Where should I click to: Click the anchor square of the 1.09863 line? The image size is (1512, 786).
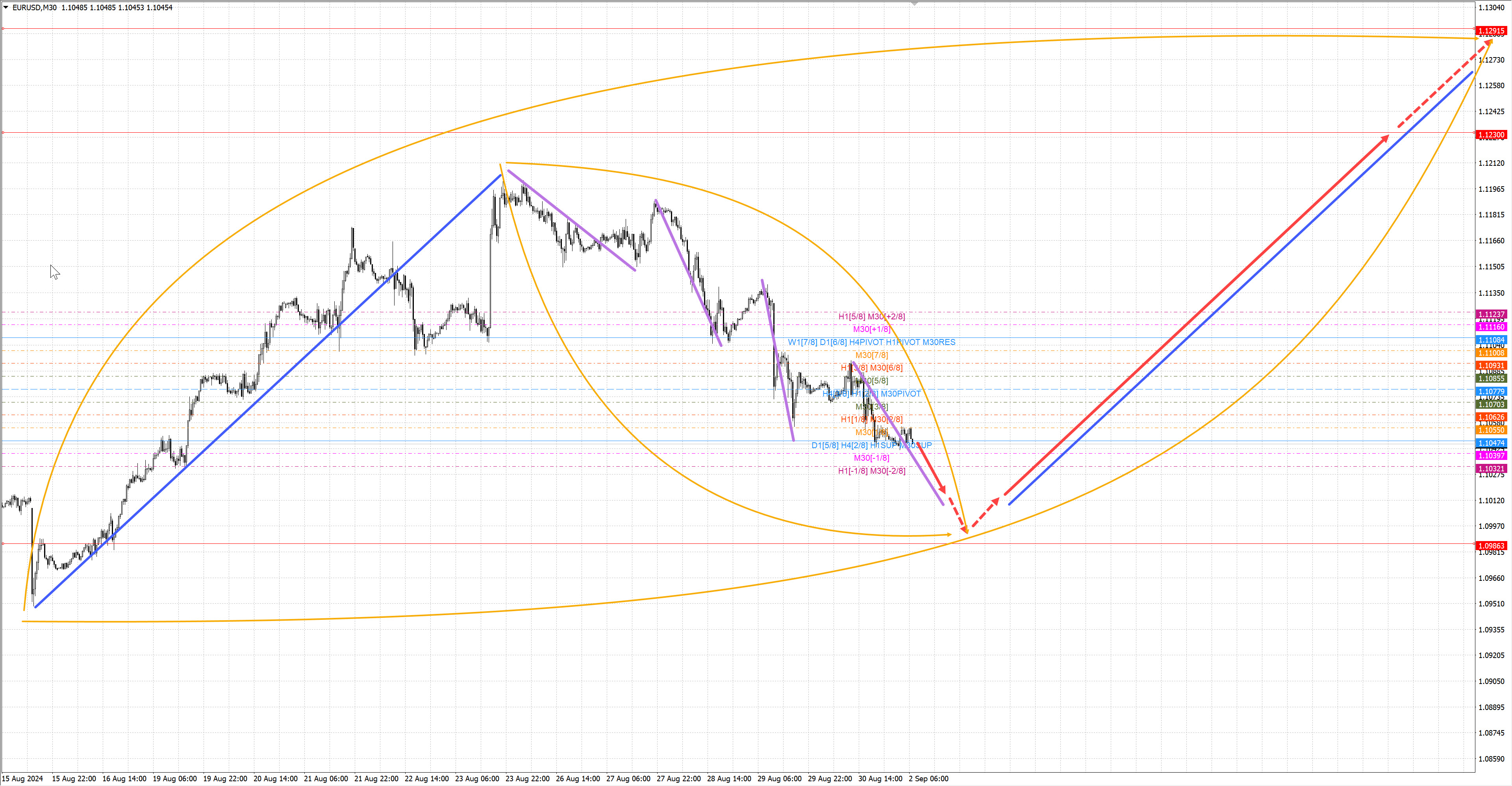3,543
